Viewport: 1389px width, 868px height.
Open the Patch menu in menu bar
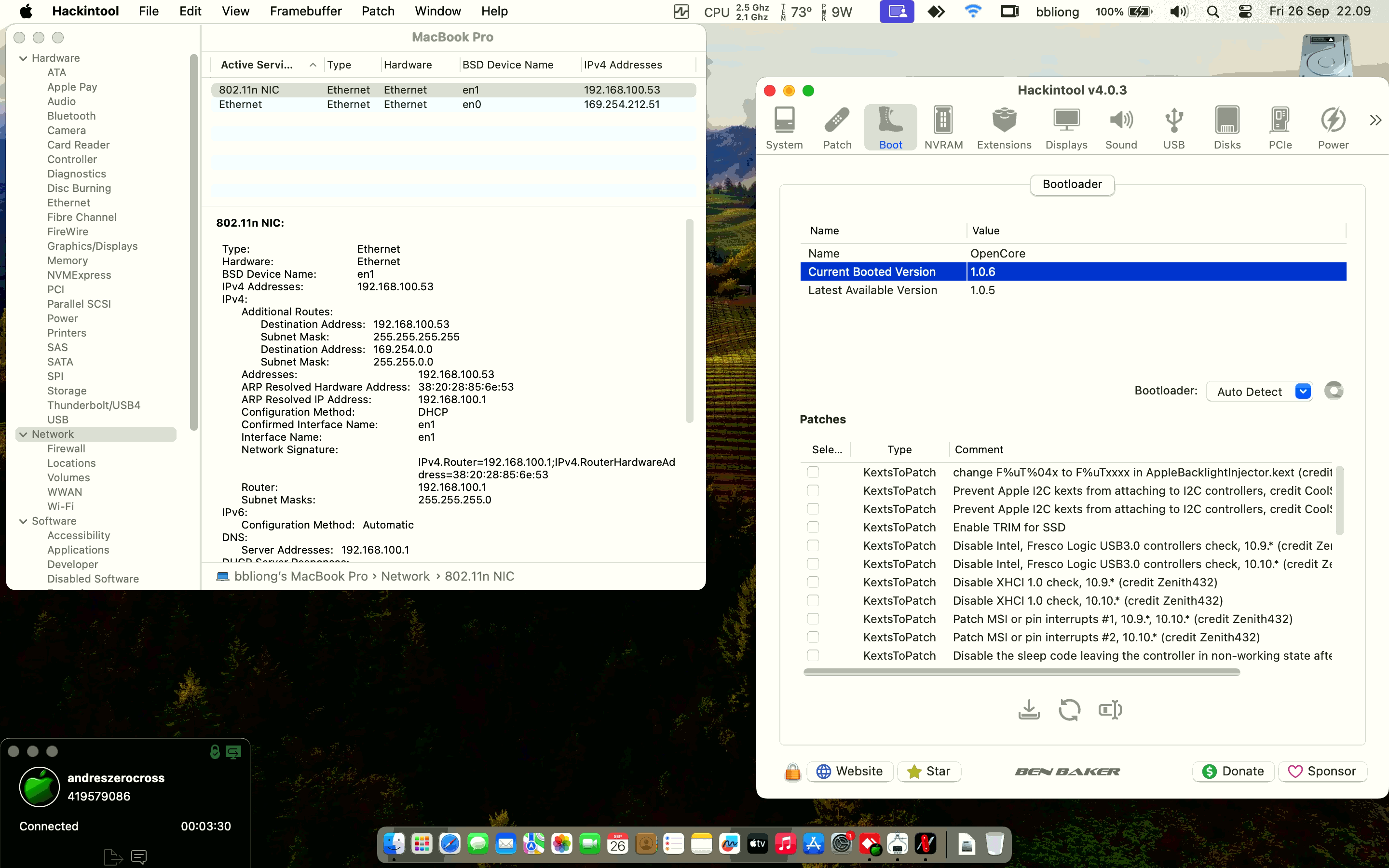(378, 12)
